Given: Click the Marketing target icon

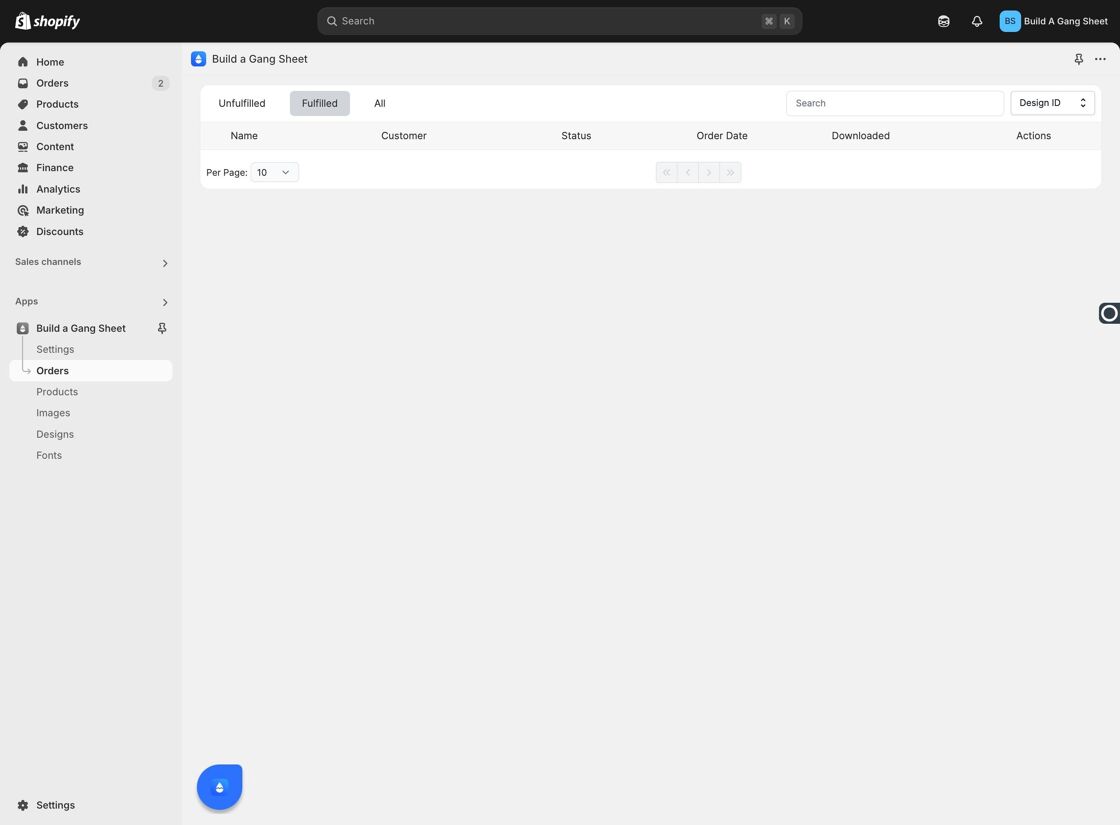Looking at the screenshot, I should click(x=23, y=210).
